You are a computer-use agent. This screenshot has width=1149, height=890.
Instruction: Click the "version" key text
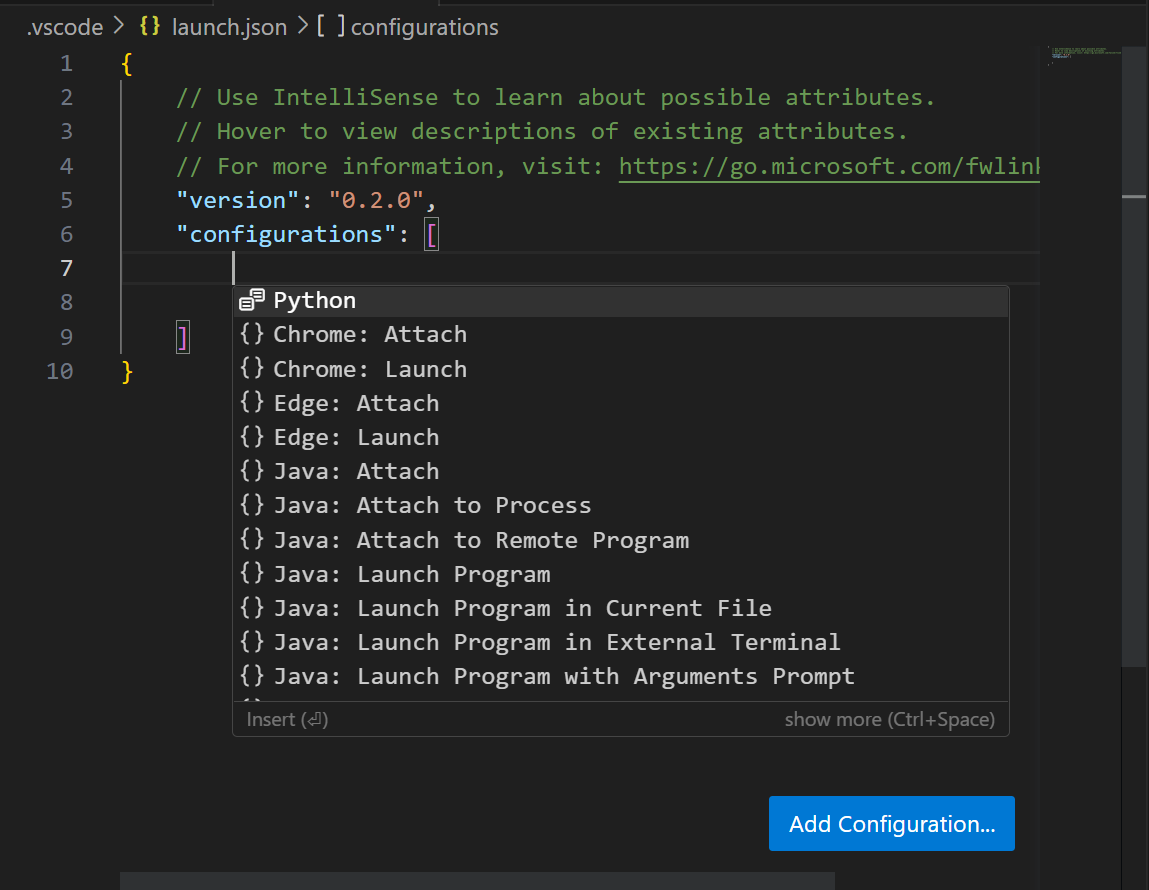click(238, 200)
